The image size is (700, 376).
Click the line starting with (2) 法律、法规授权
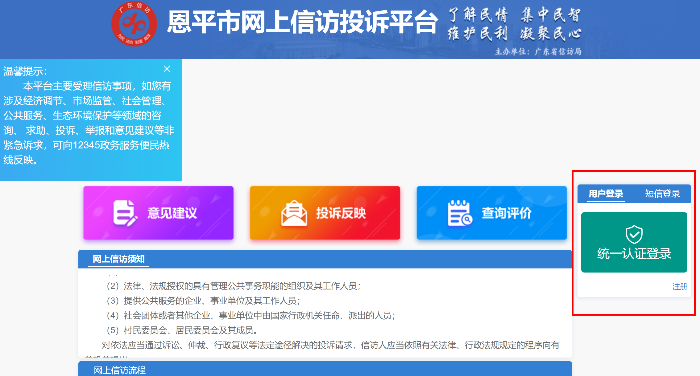pos(233,286)
